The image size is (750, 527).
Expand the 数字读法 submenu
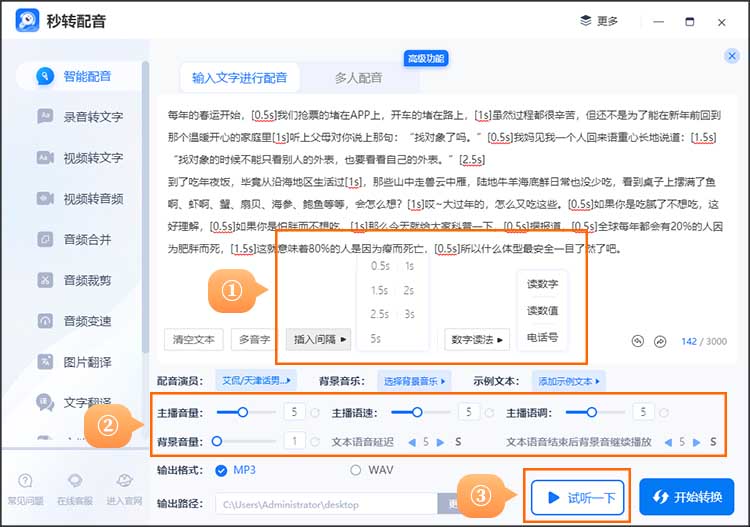coord(477,340)
